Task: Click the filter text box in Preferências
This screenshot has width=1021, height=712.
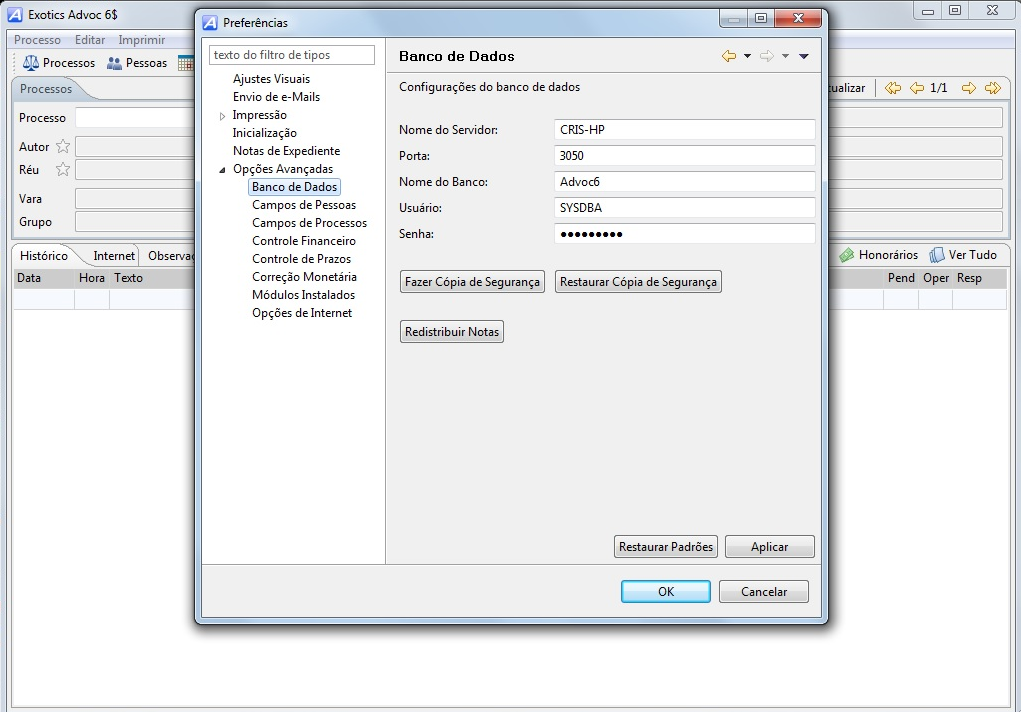Action: click(292, 55)
